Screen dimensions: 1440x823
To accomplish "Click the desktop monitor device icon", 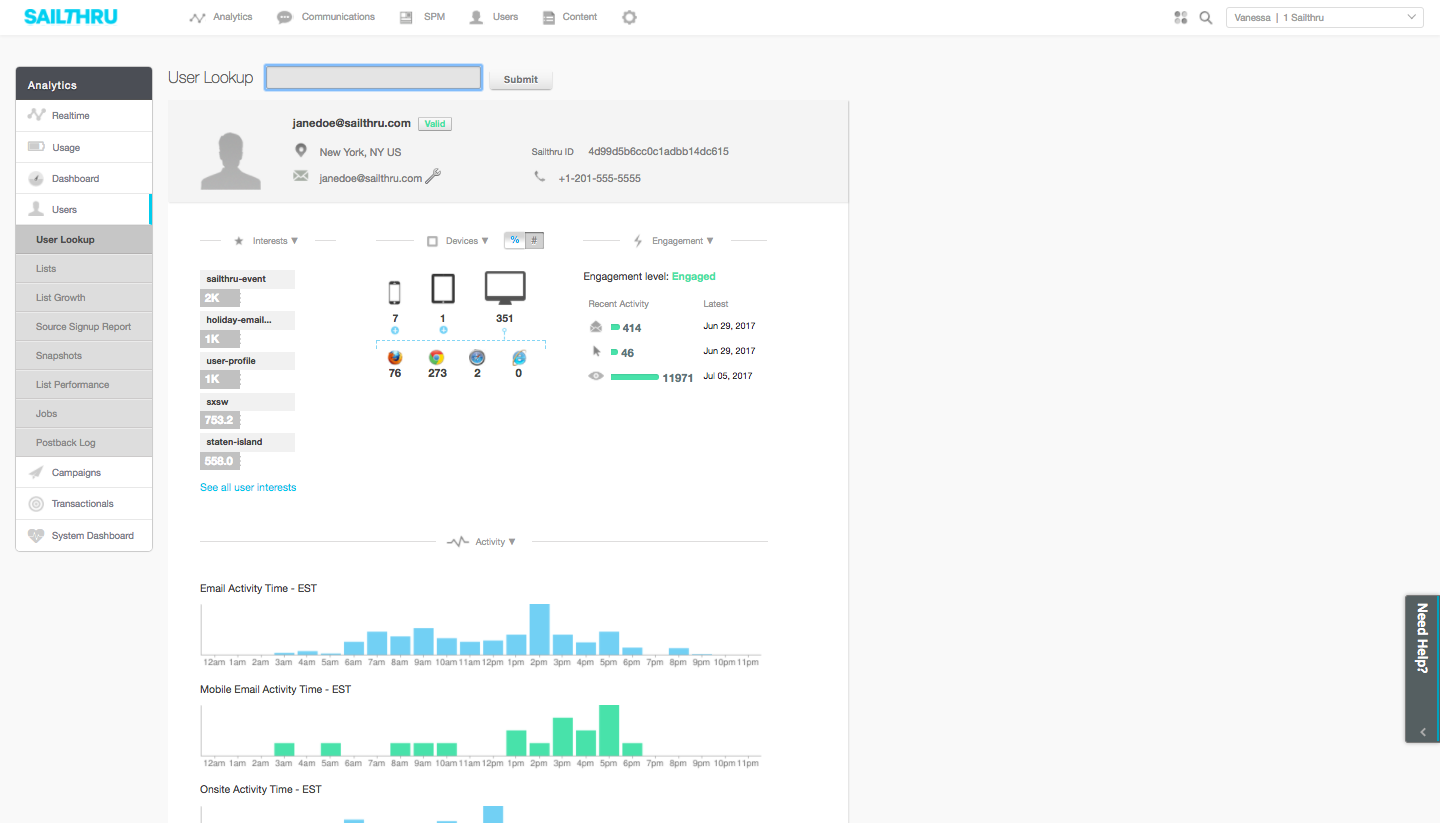I will (505, 288).
